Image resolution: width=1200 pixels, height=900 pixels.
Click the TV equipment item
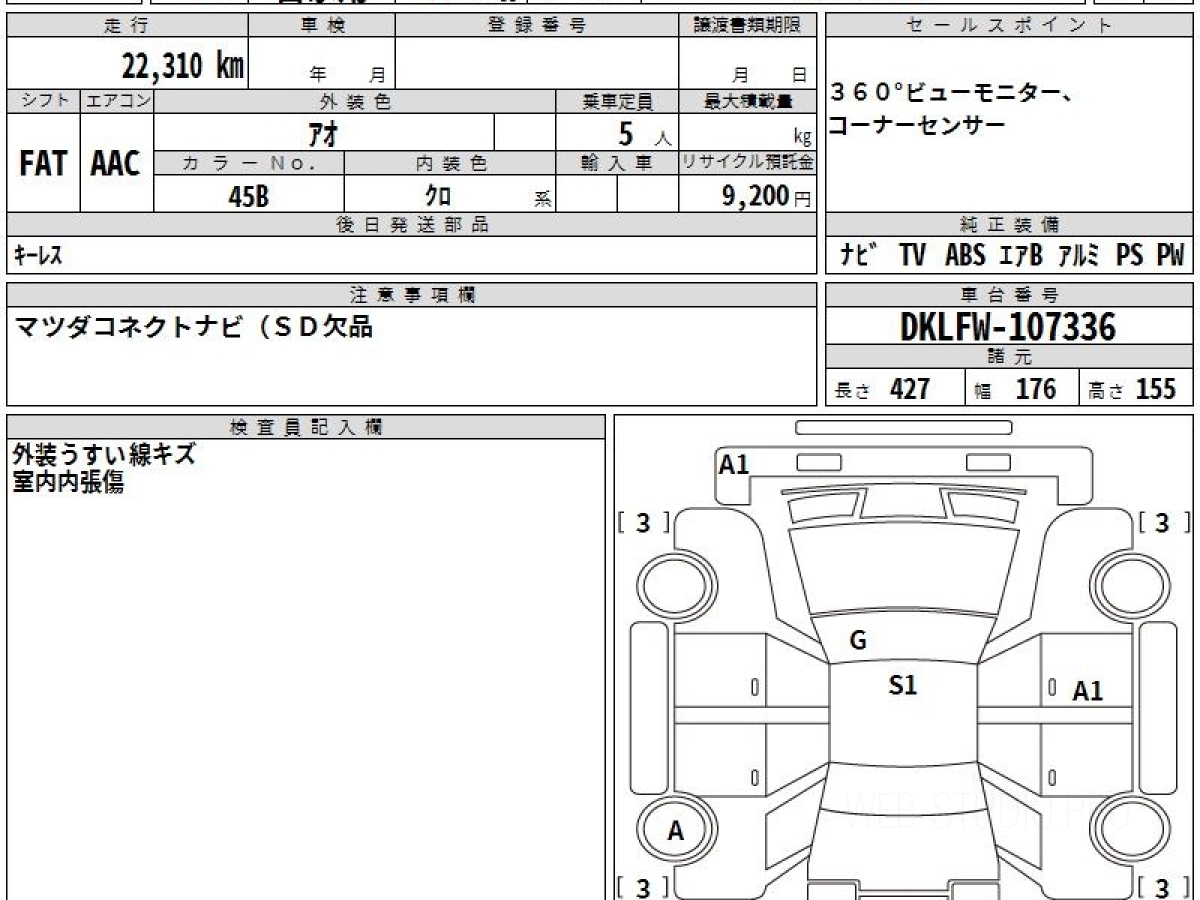912,255
